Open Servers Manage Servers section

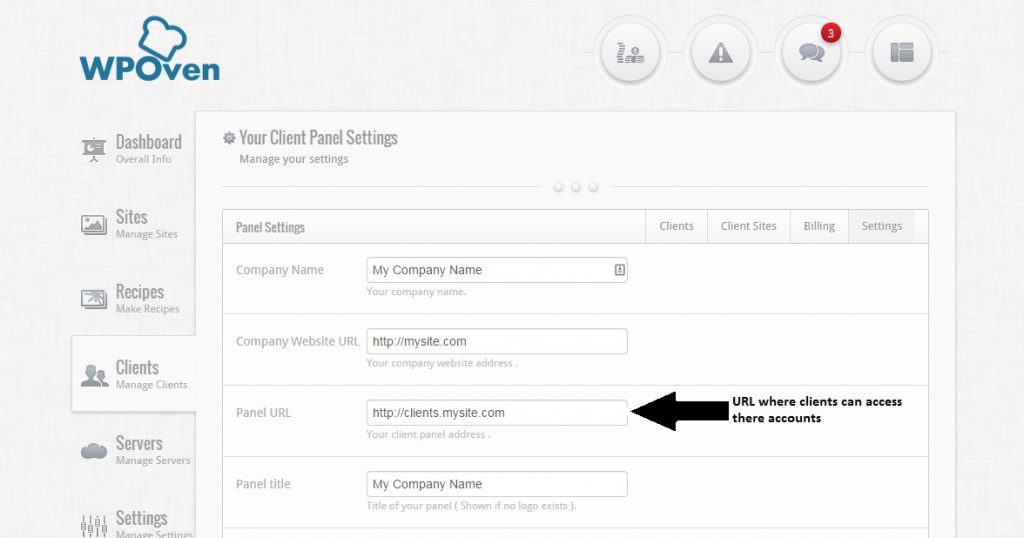135,450
